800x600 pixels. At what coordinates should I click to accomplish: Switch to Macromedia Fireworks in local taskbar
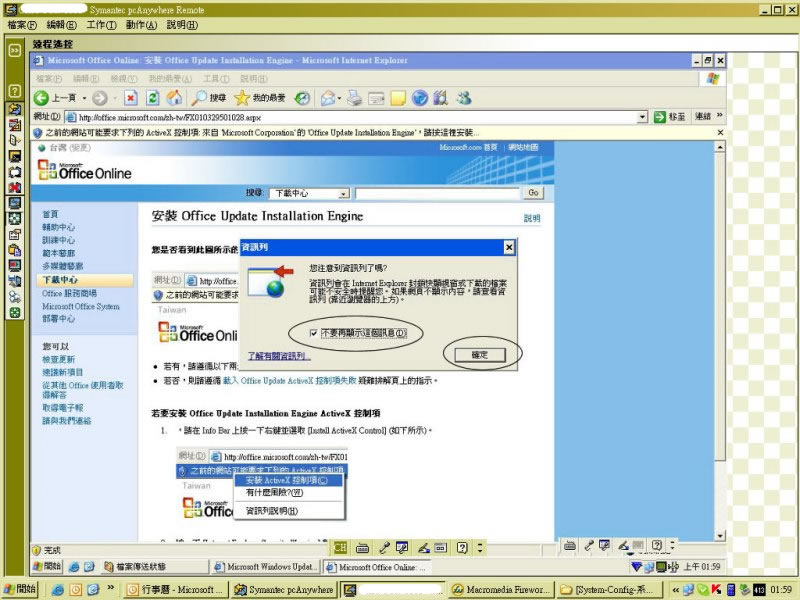point(501,590)
